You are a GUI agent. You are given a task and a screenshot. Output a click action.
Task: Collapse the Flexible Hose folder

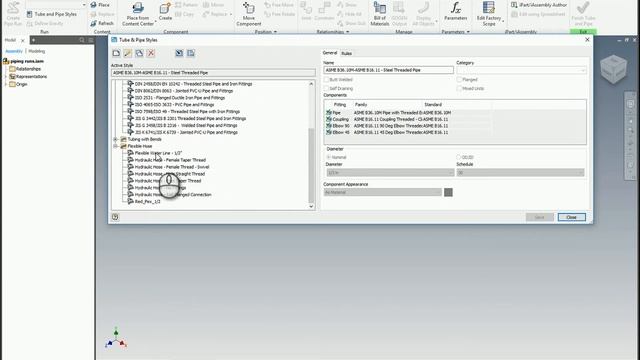pos(116,146)
